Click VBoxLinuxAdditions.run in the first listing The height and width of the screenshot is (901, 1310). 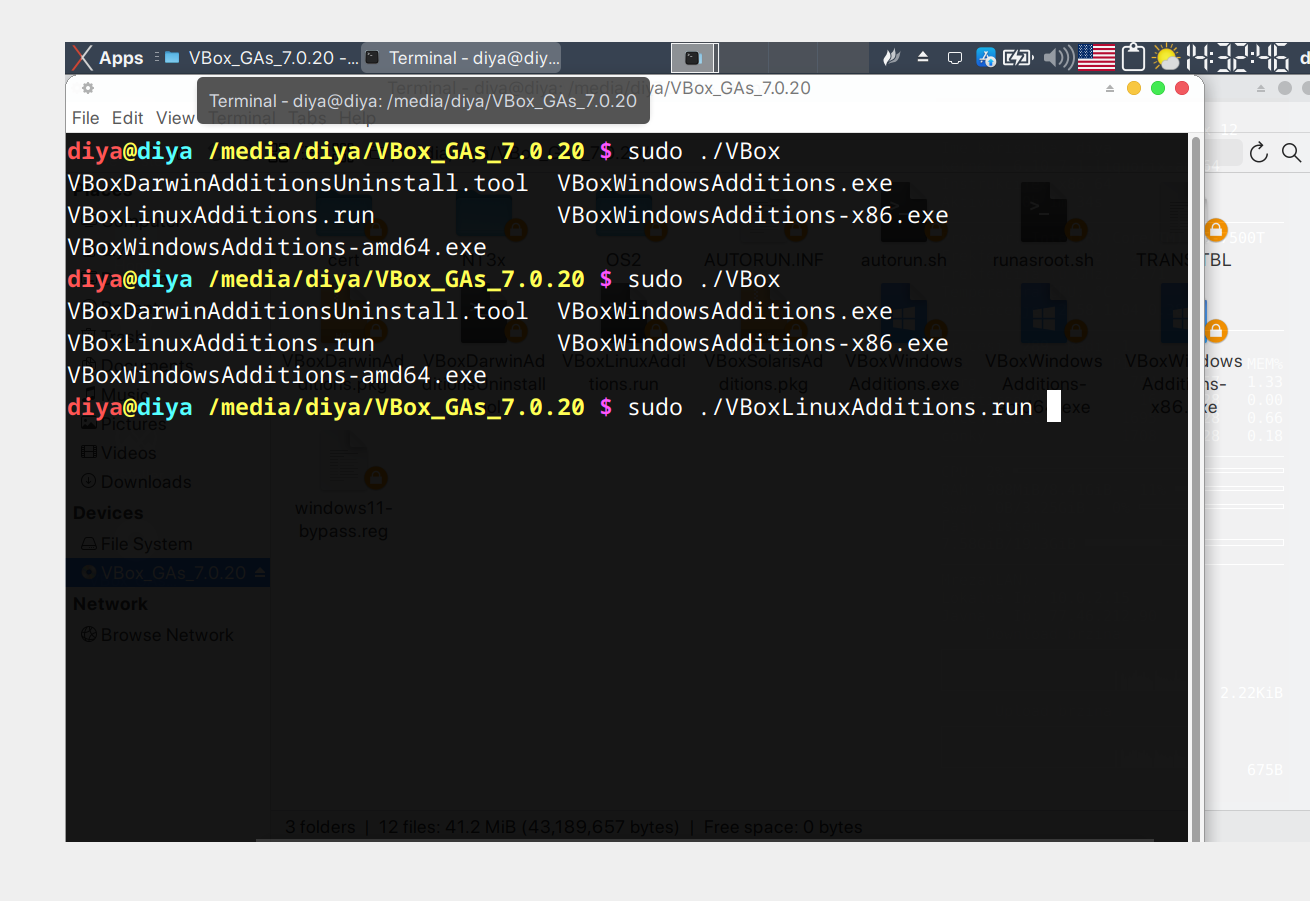click(221, 215)
